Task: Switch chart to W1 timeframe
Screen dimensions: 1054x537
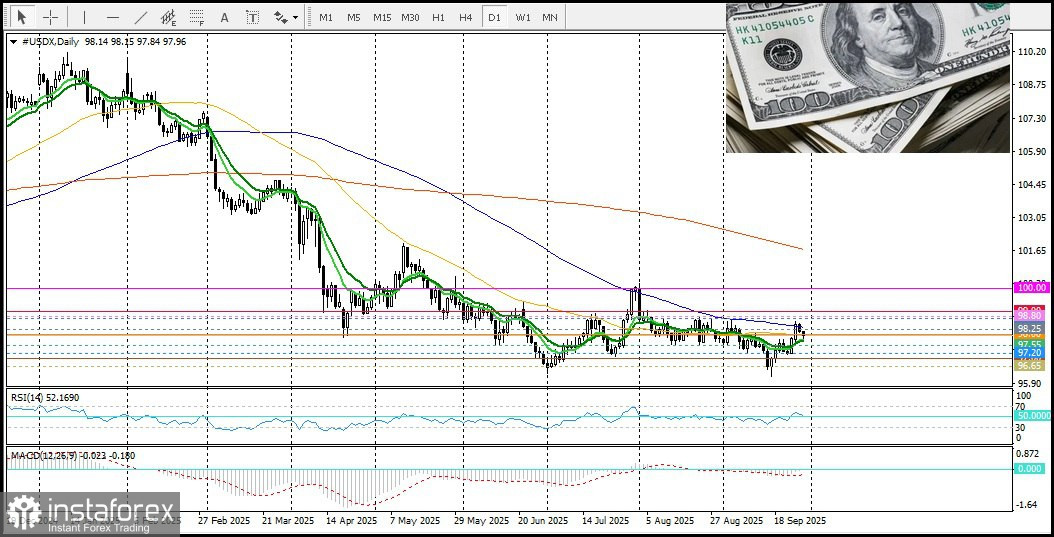Action: 522,17
